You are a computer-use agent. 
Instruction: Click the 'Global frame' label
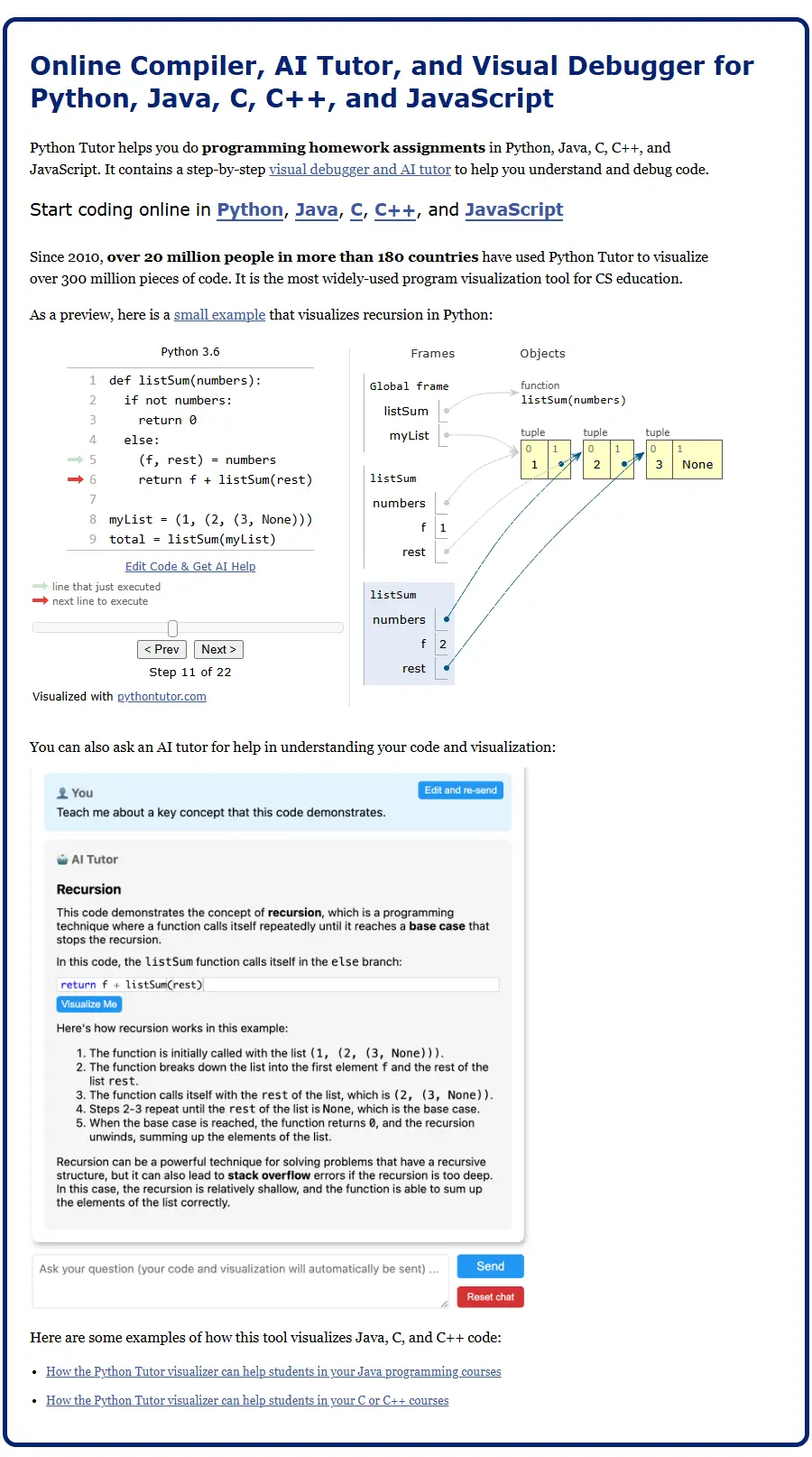click(x=409, y=386)
